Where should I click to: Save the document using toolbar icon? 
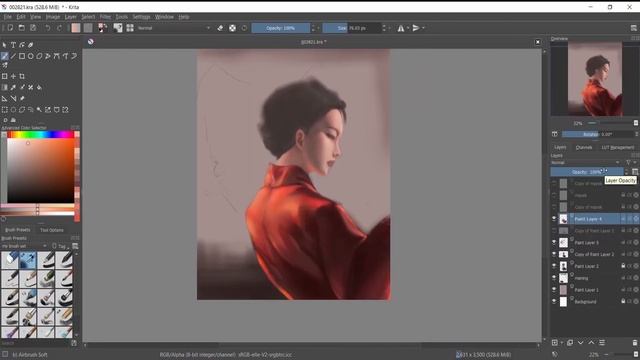pos(33,28)
